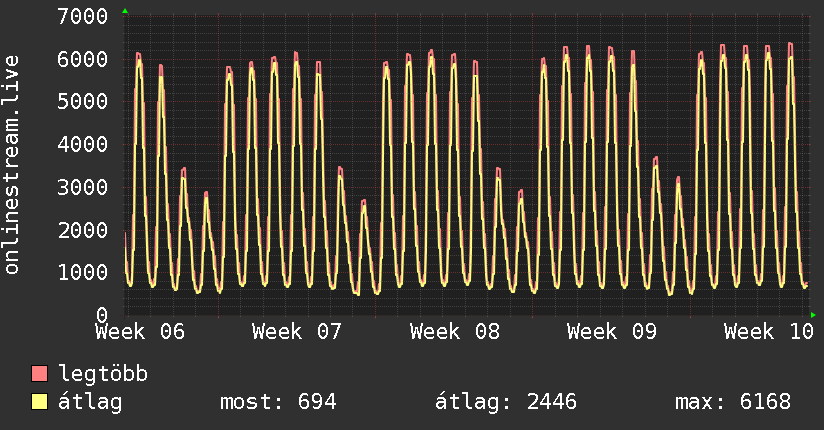This screenshot has width=824, height=430.
Task: Click the Week 07 axis label
Action: click(297, 332)
